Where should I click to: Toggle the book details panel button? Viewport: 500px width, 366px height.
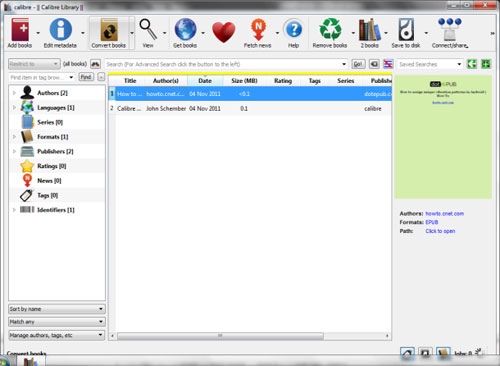pos(443,353)
